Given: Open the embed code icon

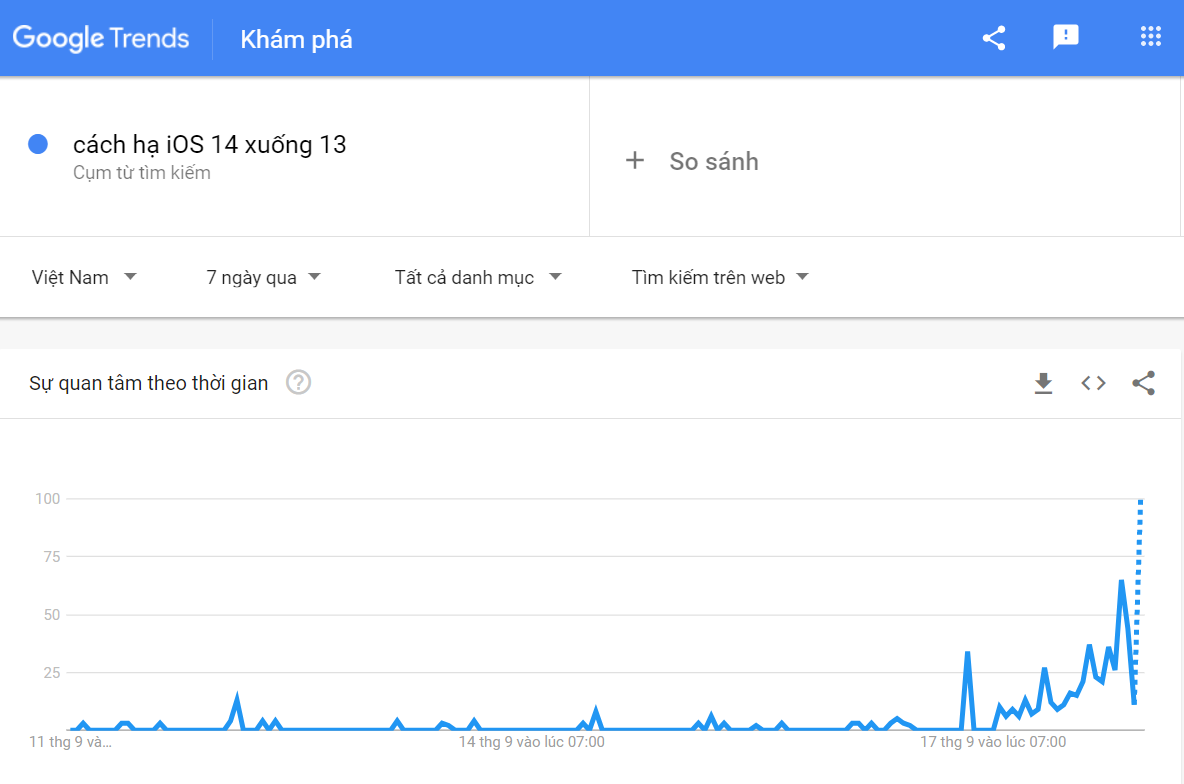Looking at the screenshot, I should (x=1093, y=383).
